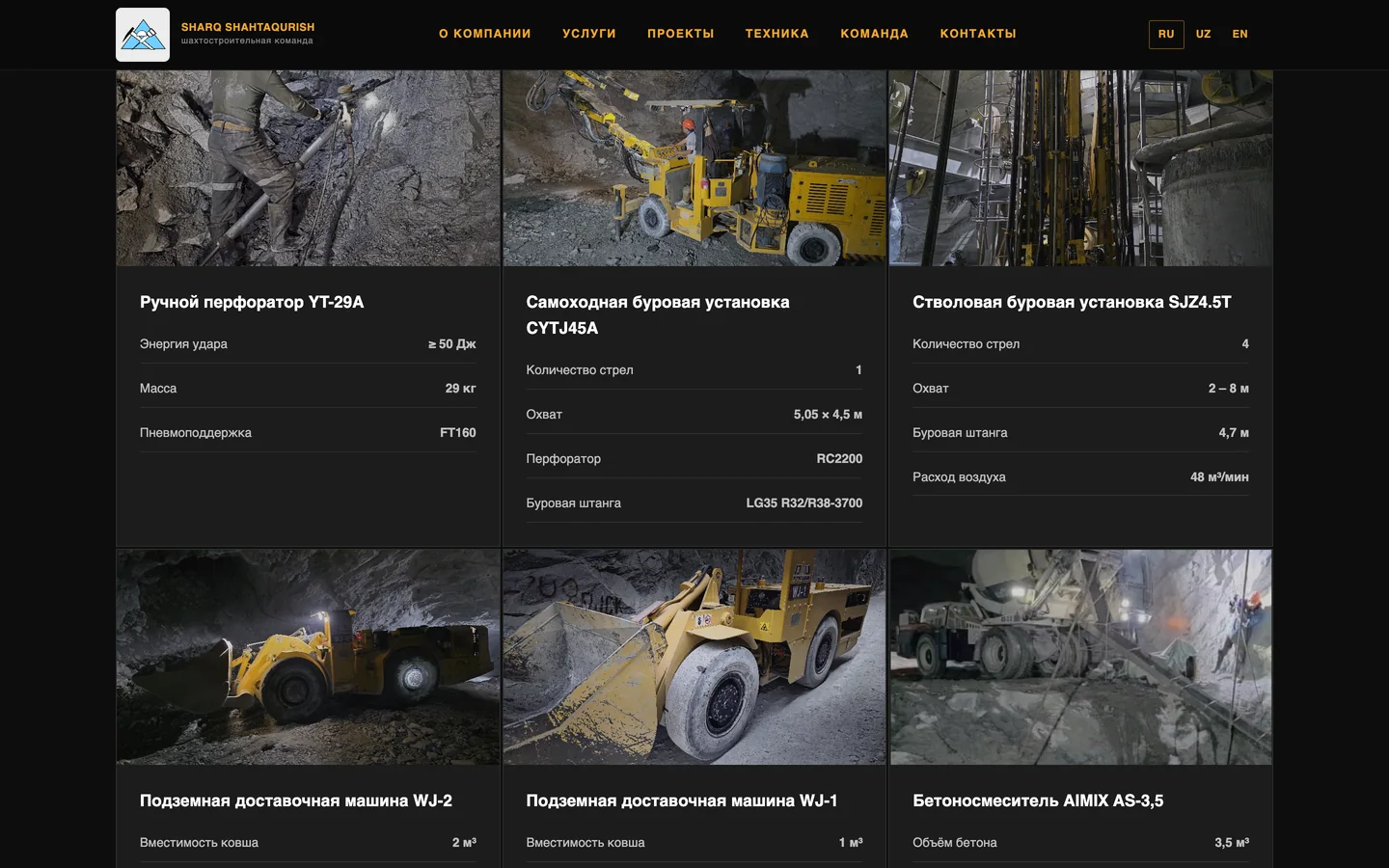This screenshot has width=1389, height=868.
Task: Open the ПРОЕКТЫ menu item
Action: [681, 34]
